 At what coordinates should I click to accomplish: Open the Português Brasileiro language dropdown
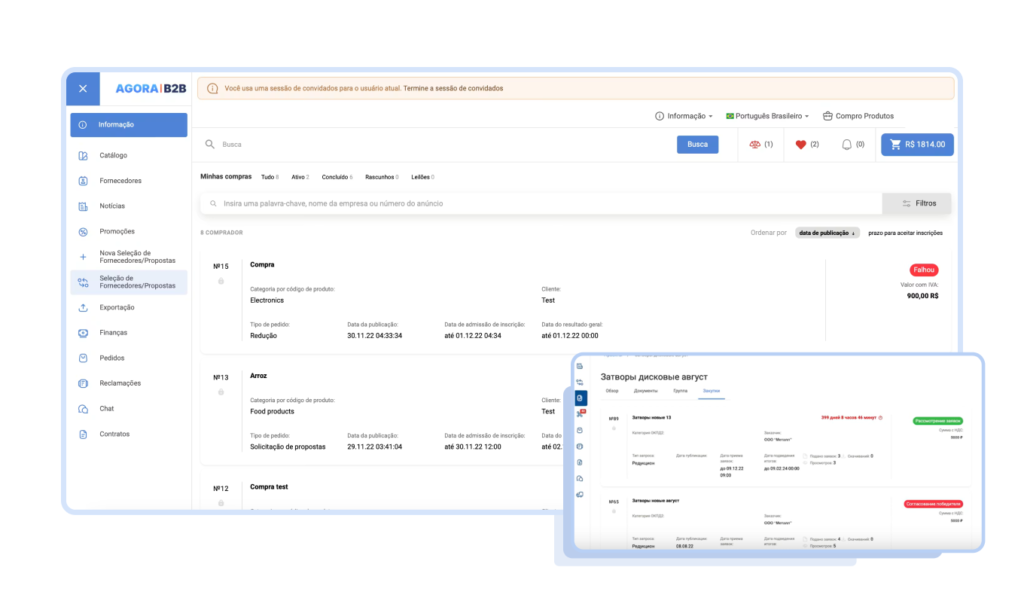click(767, 116)
